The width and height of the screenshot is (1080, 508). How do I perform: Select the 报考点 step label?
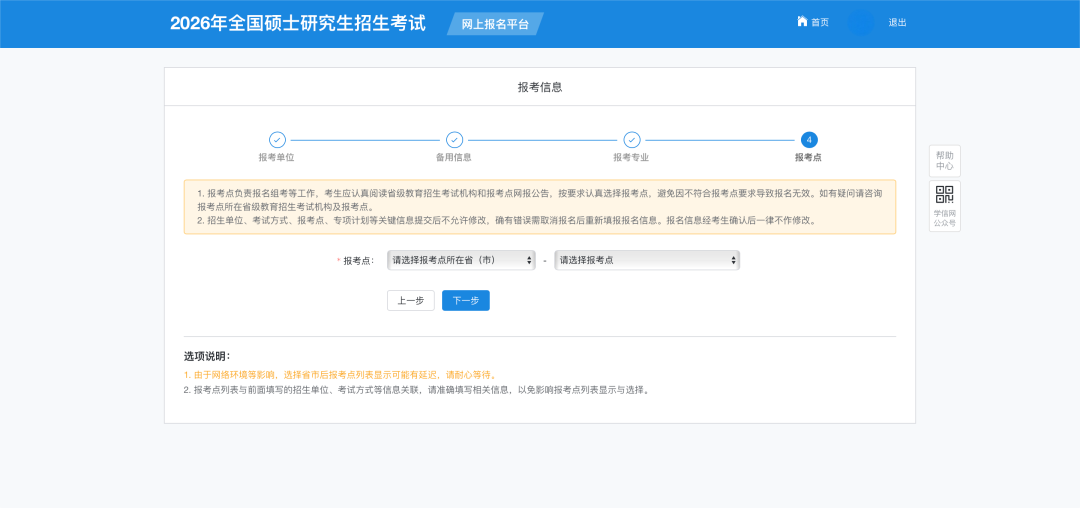pyautogui.click(x=809, y=157)
